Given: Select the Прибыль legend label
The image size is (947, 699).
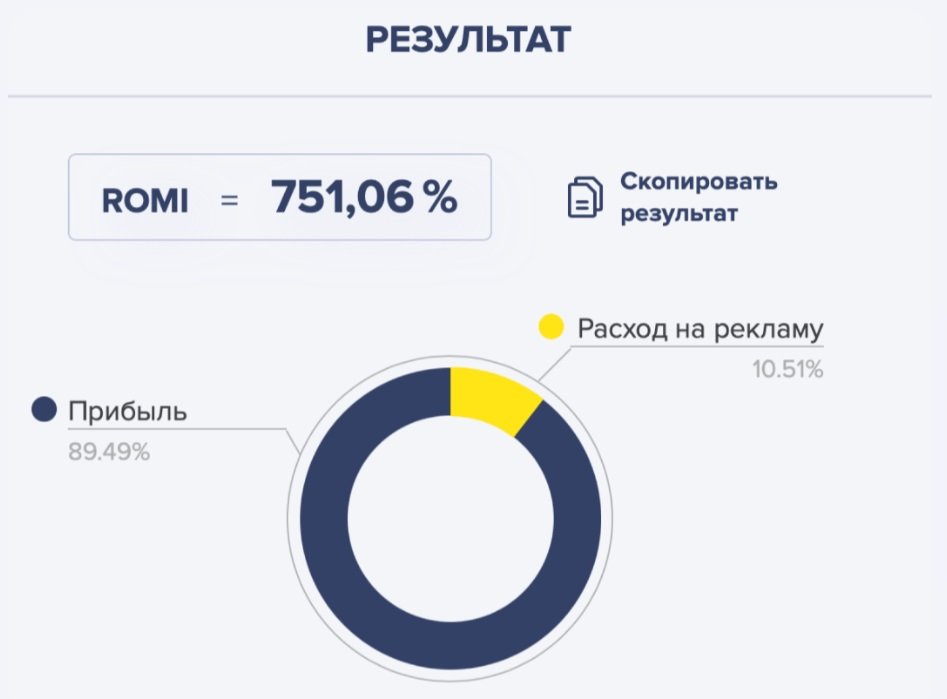Looking at the screenshot, I should pos(127,411).
